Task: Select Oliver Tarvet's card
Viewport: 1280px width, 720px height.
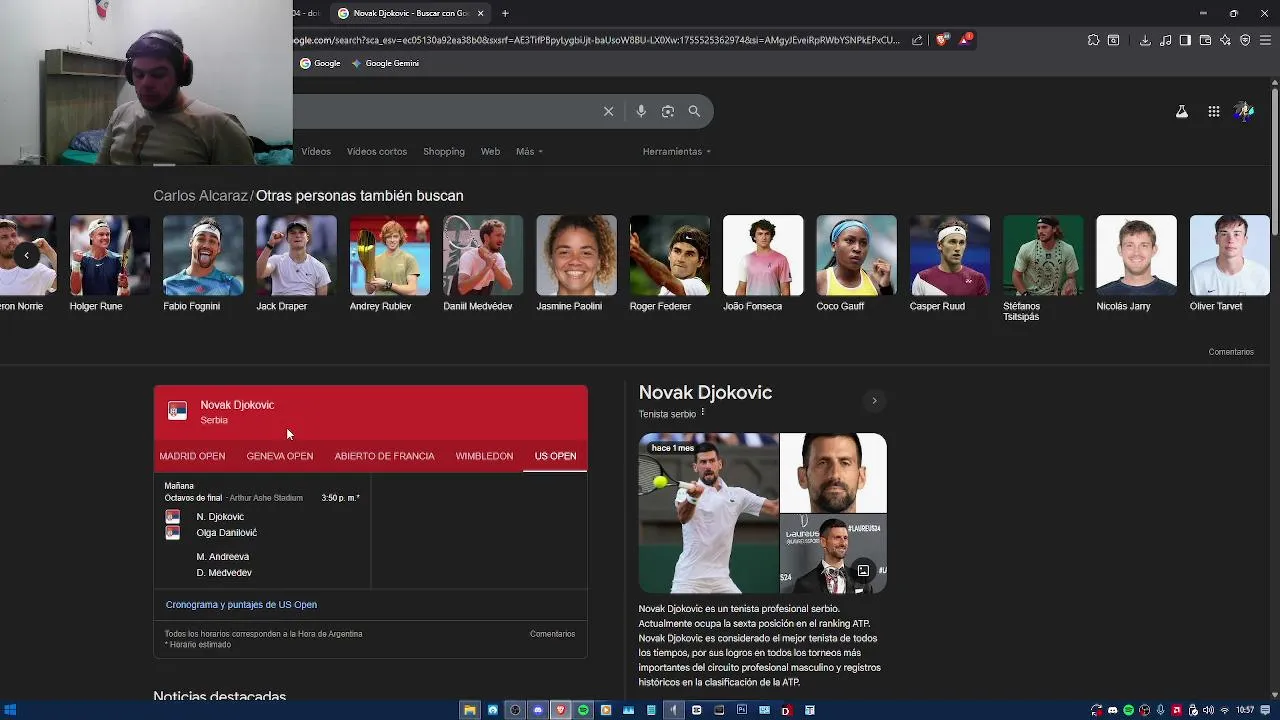Action: [1230, 264]
